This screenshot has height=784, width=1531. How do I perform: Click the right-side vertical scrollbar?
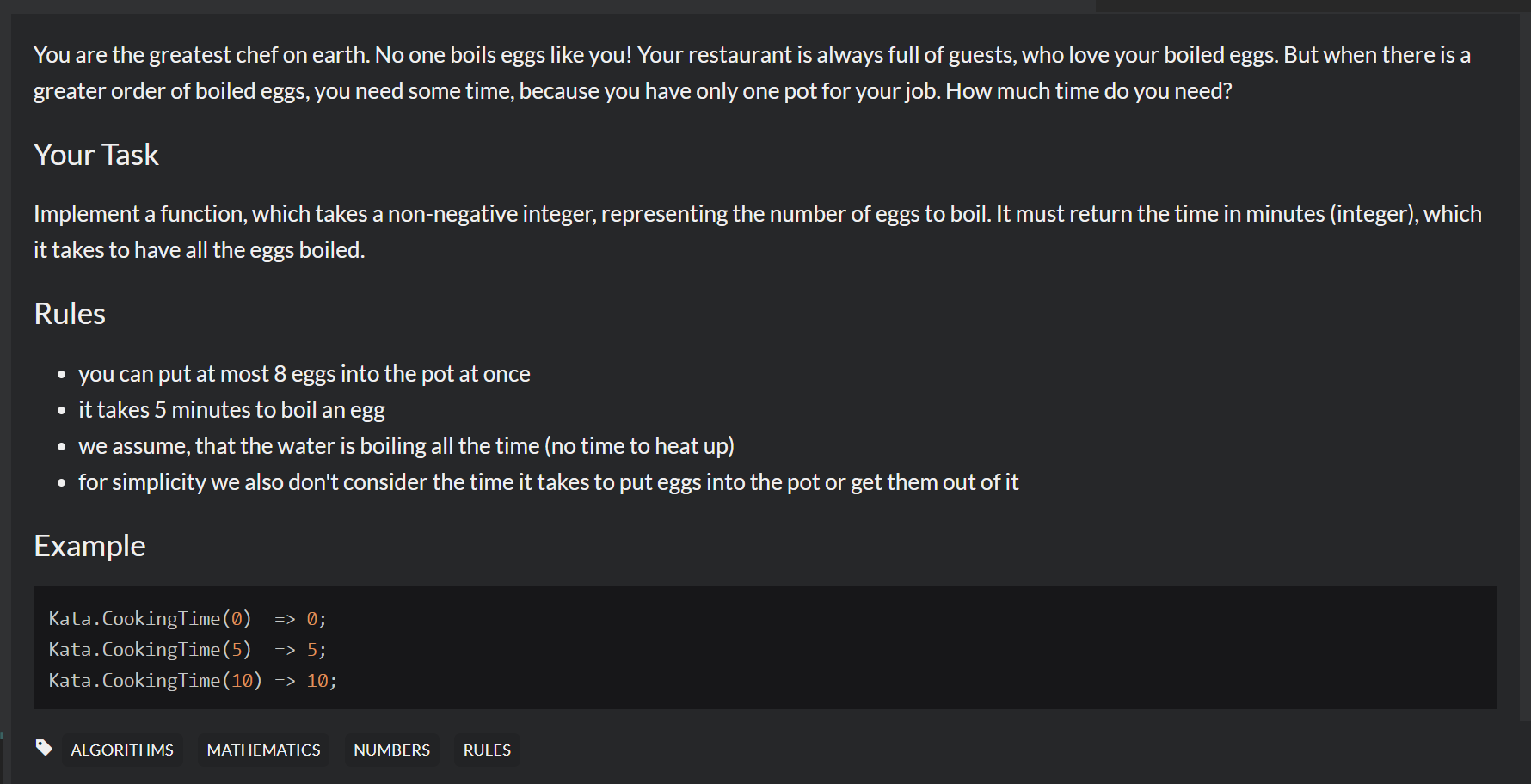[x=1525, y=366]
